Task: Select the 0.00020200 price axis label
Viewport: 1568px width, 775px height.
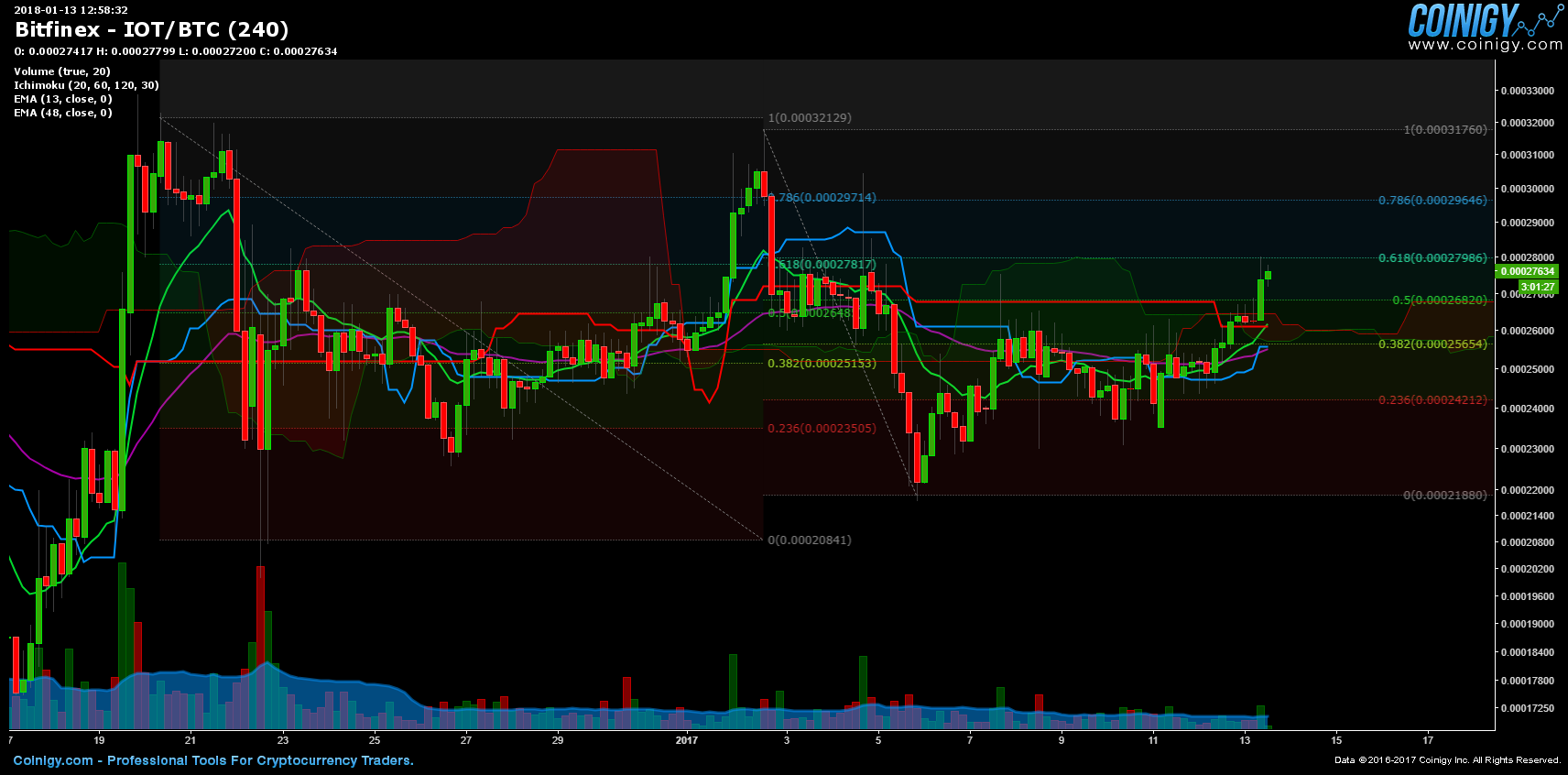Action: 1528,569
